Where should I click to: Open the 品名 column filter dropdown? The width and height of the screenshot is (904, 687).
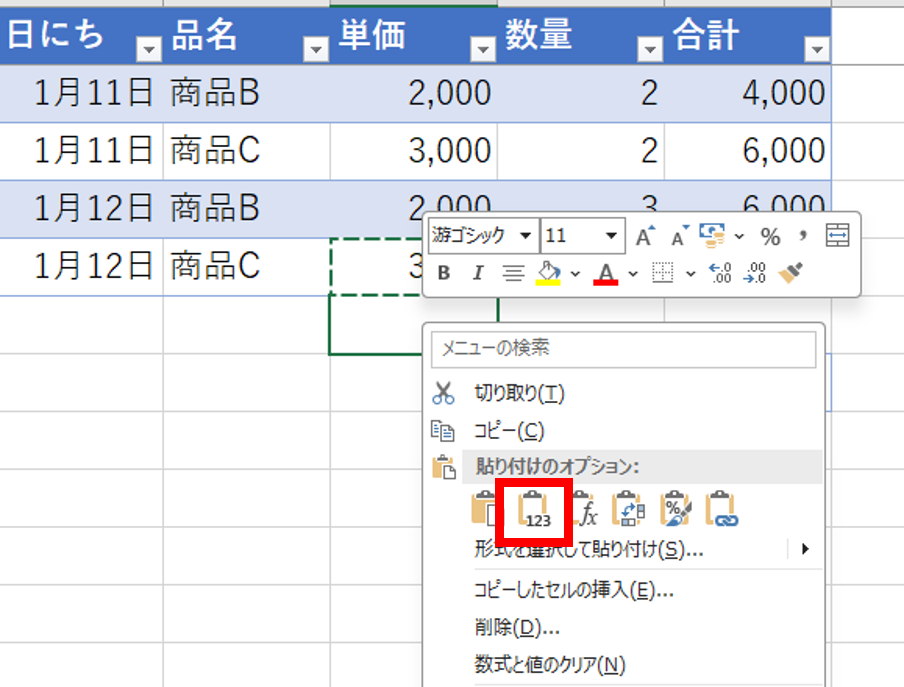(x=316, y=49)
